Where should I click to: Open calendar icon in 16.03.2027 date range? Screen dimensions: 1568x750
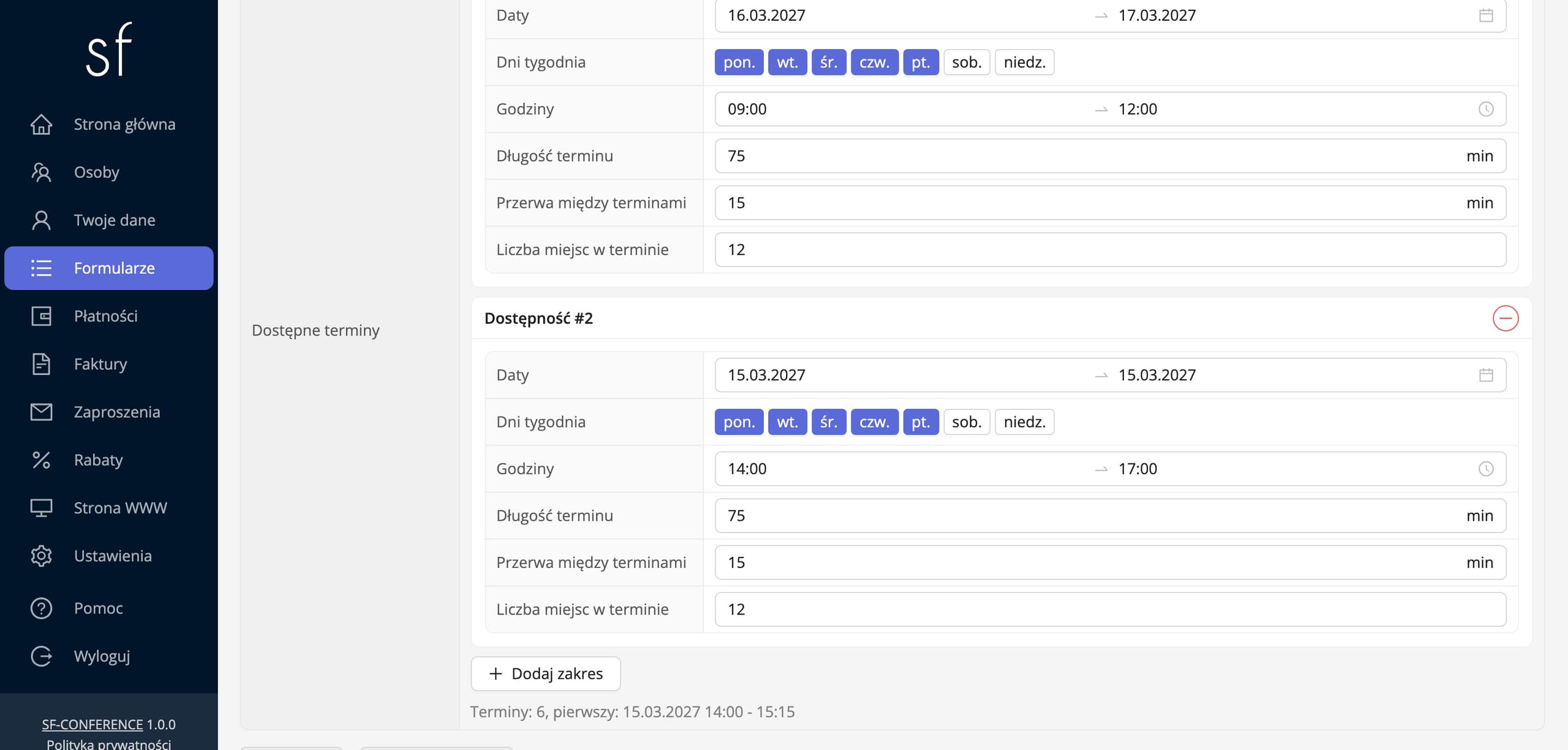pos(1486,15)
